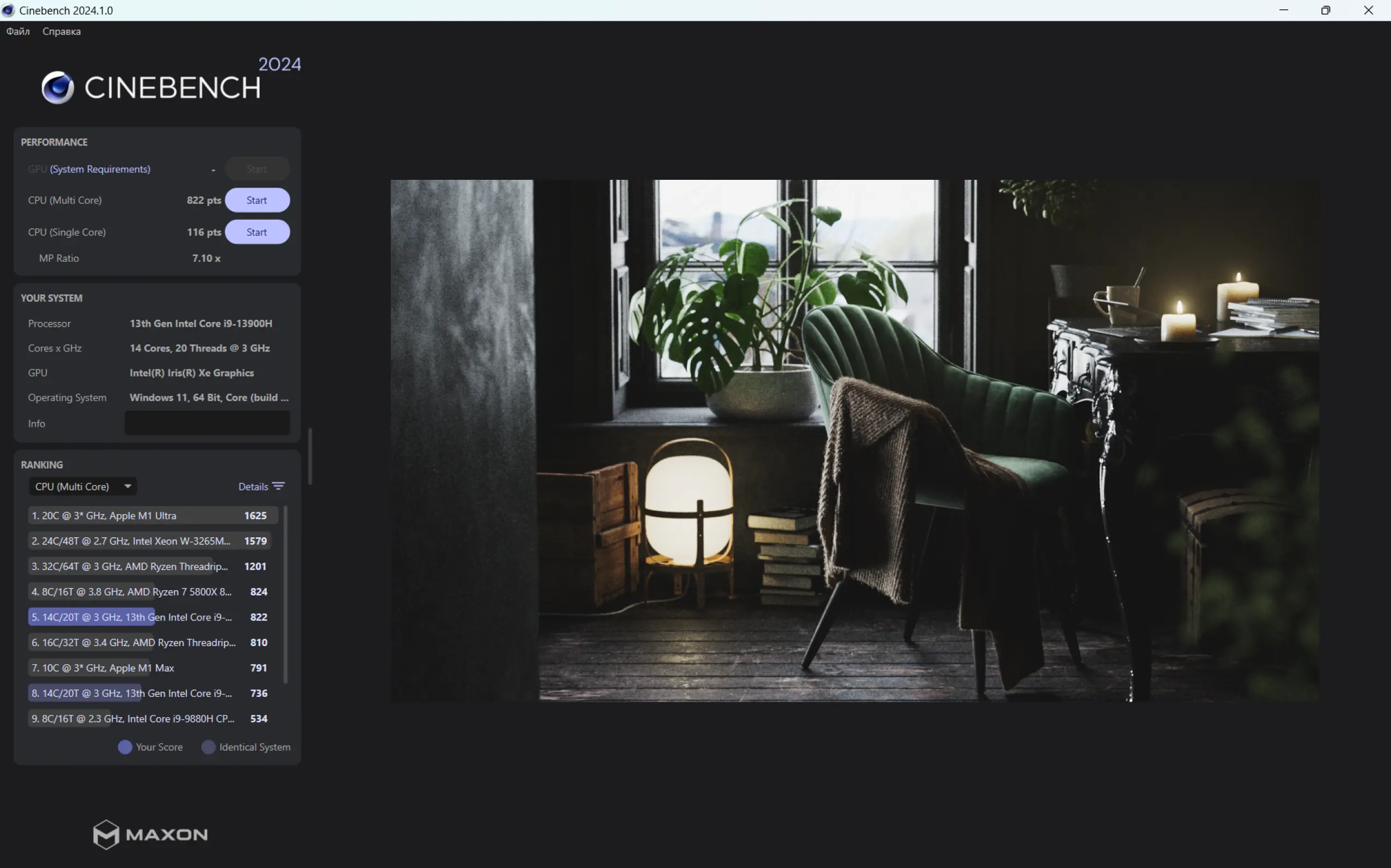Open the Файл menu
Screen dimensions: 1391x868
18,32
